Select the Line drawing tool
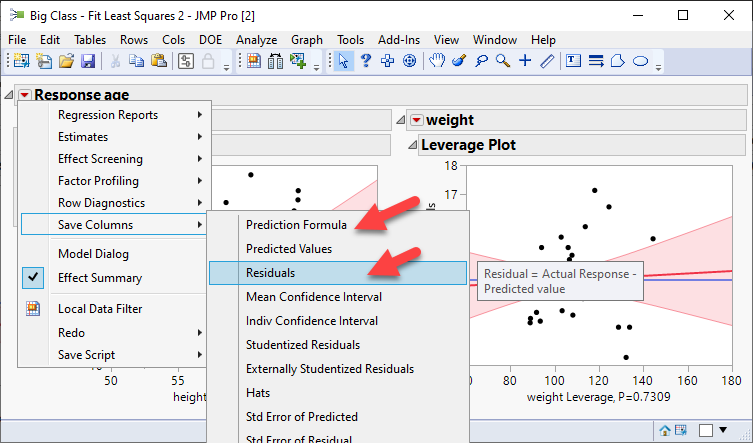 547,61
